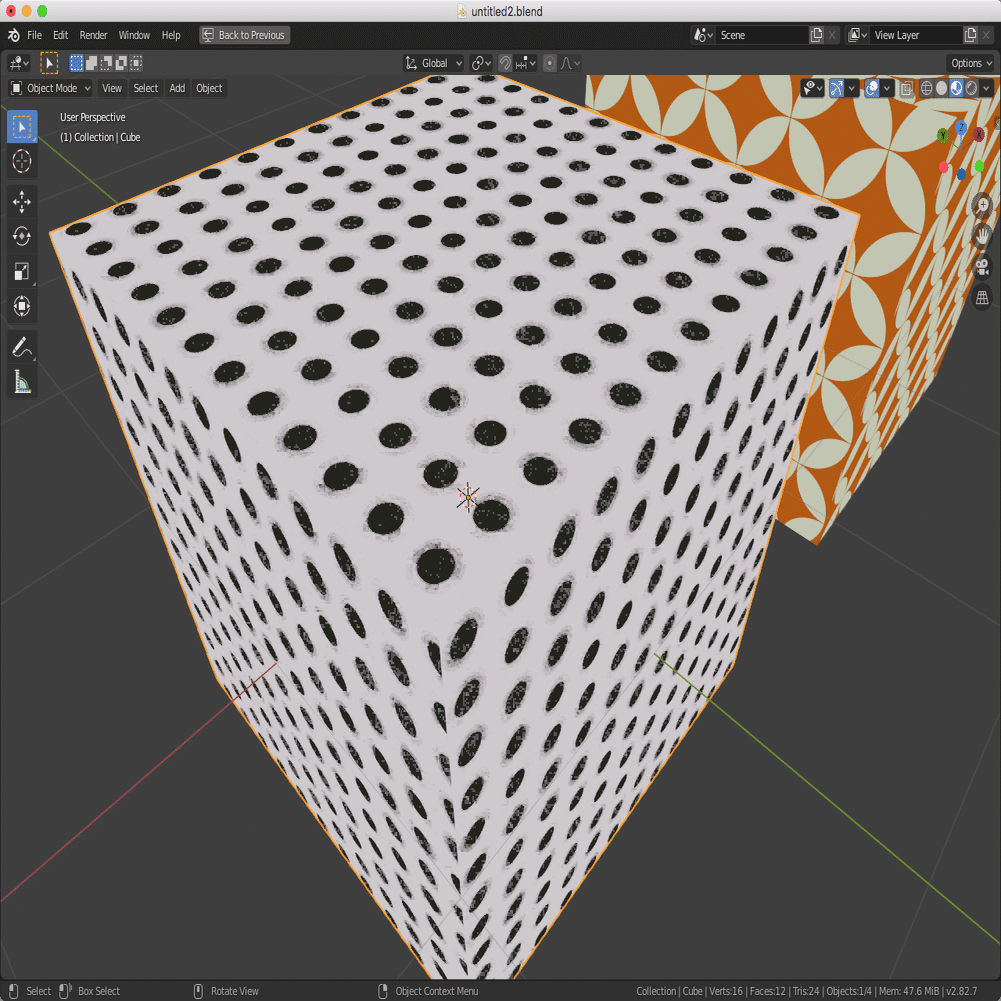Toggle Show Overlays
Image resolution: width=1001 pixels, height=1001 pixels.
click(x=872, y=88)
